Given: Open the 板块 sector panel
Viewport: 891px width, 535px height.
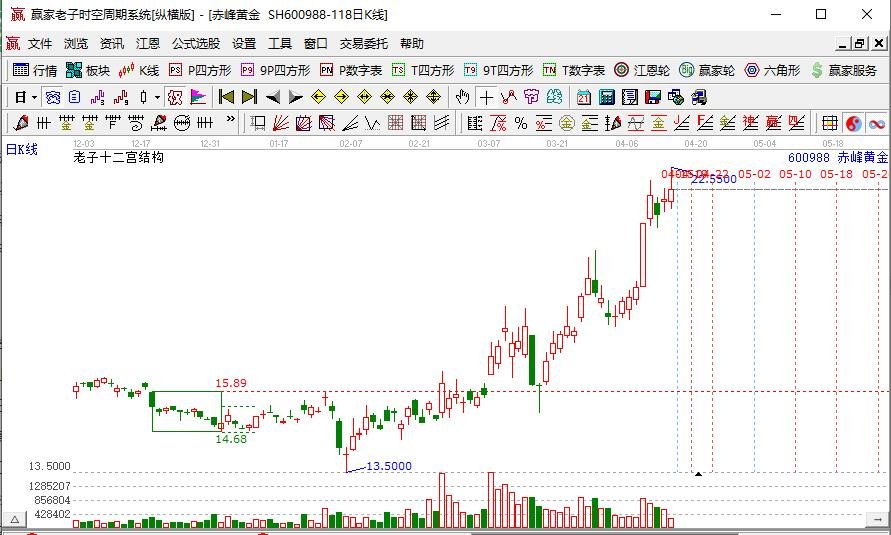Looking at the screenshot, I should (88, 70).
